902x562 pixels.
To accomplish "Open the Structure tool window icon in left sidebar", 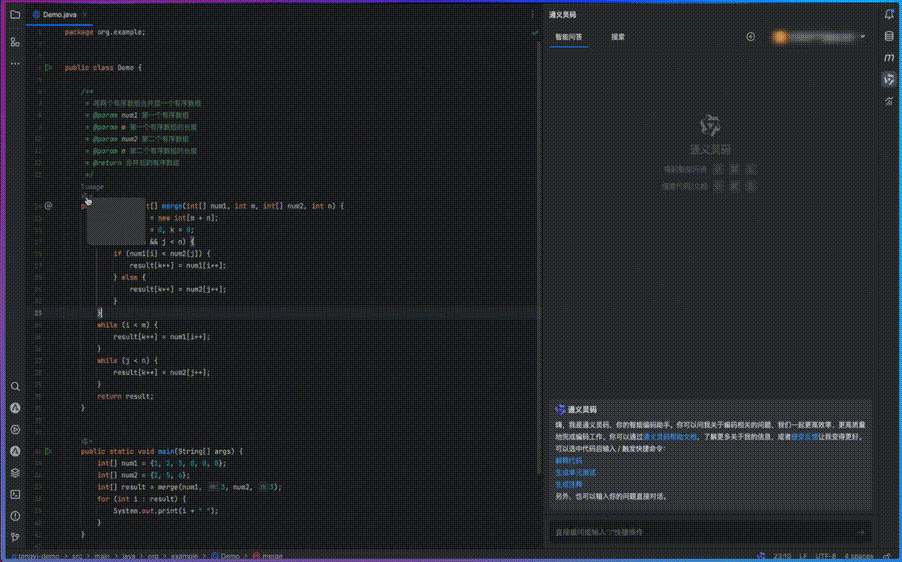I will 15,42.
